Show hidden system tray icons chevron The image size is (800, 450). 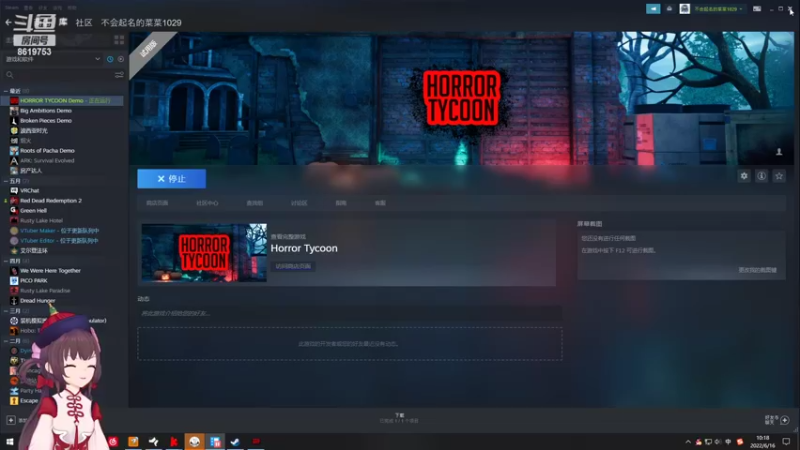pos(688,442)
